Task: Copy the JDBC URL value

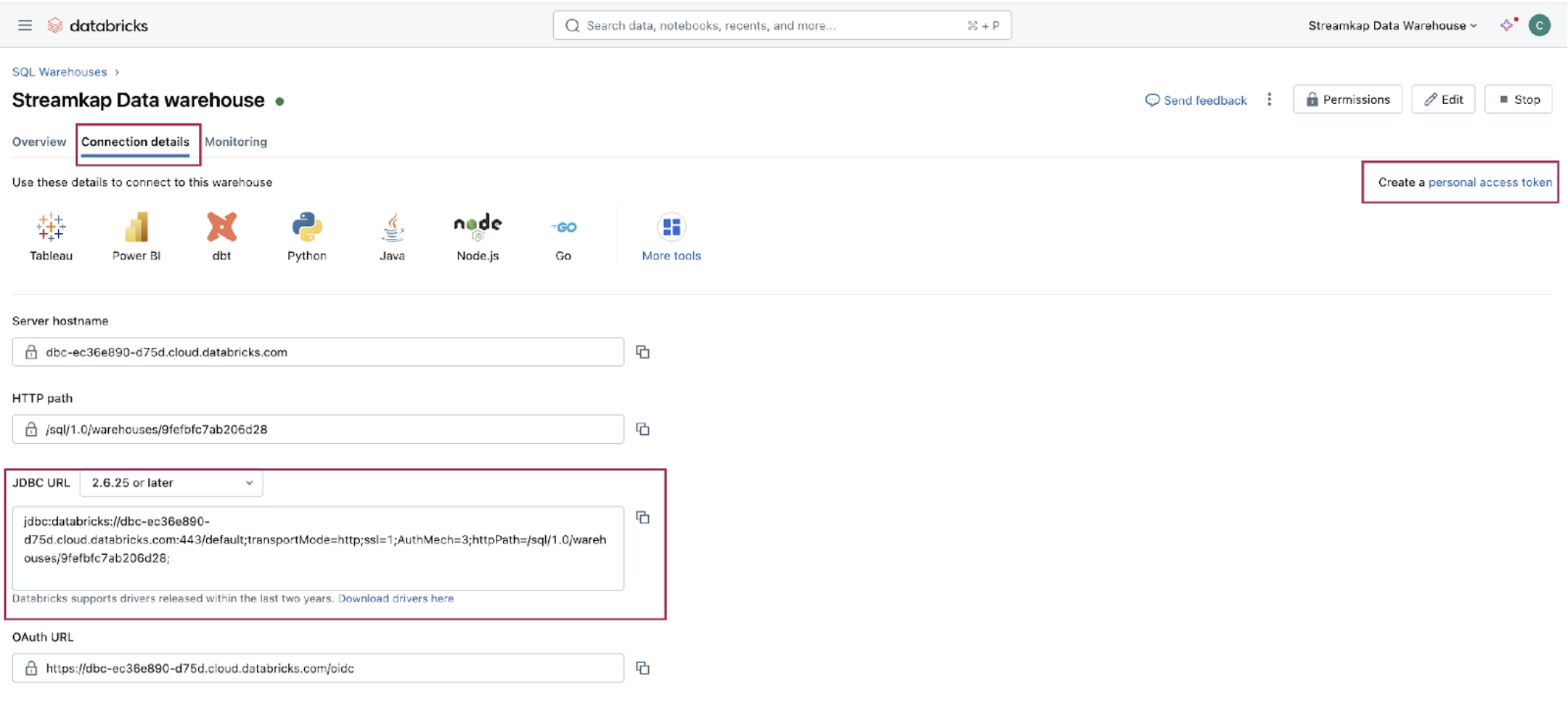Action: coord(642,518)
